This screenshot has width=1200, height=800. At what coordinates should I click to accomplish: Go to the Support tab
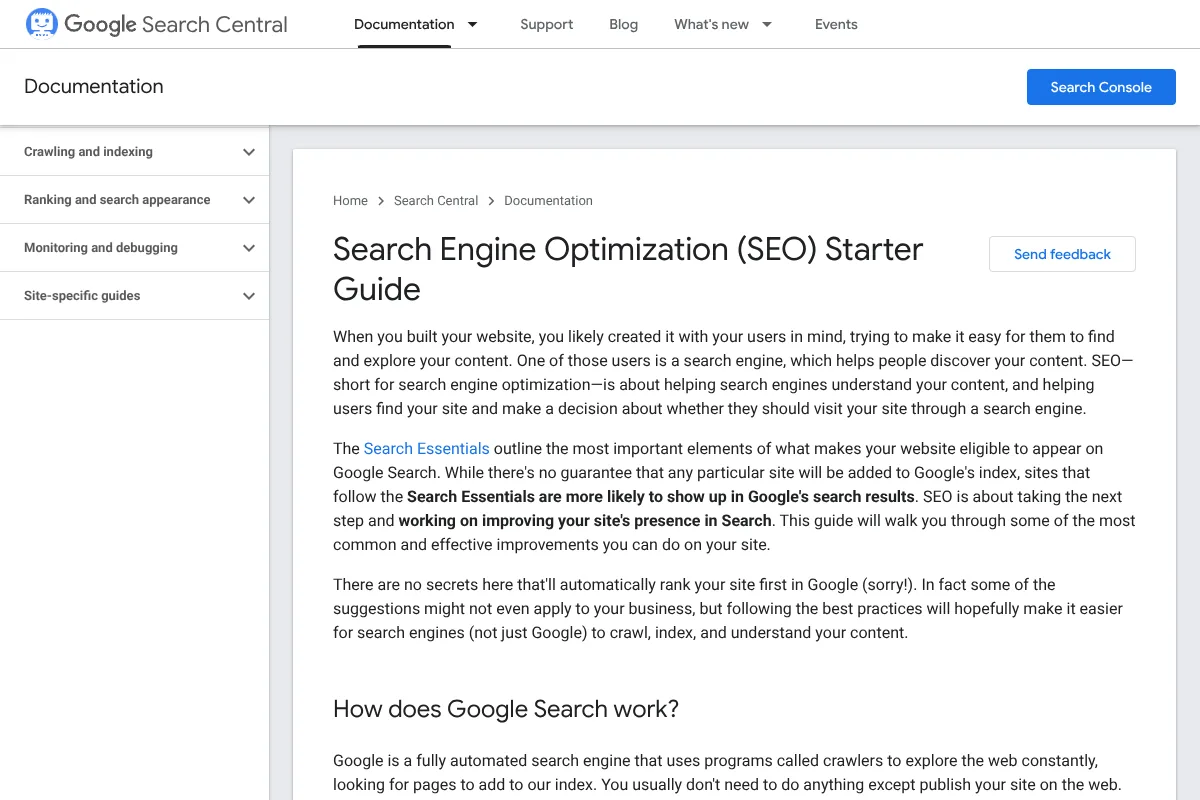(547, 24)
